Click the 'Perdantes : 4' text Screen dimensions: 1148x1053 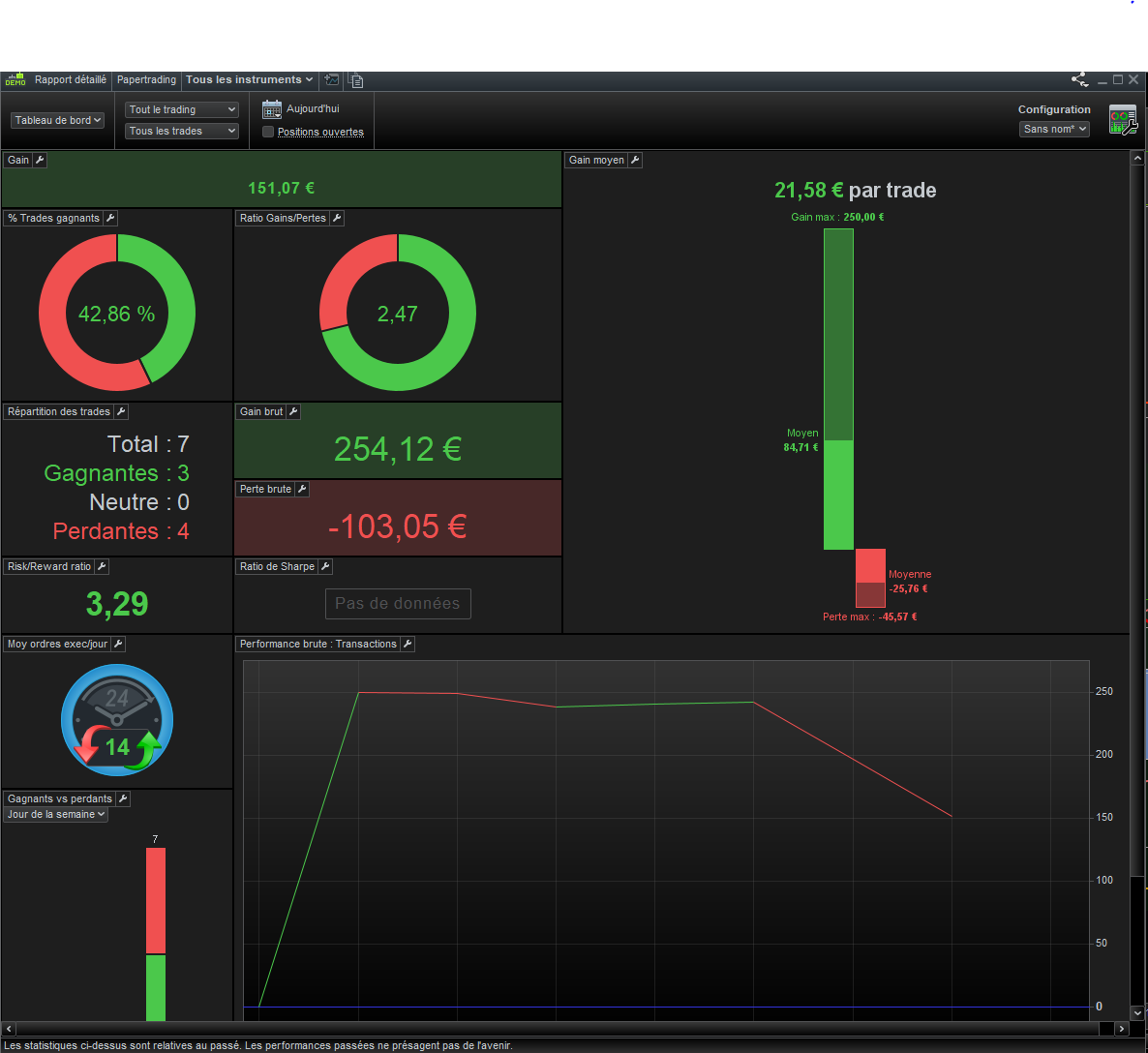point(121,531)
